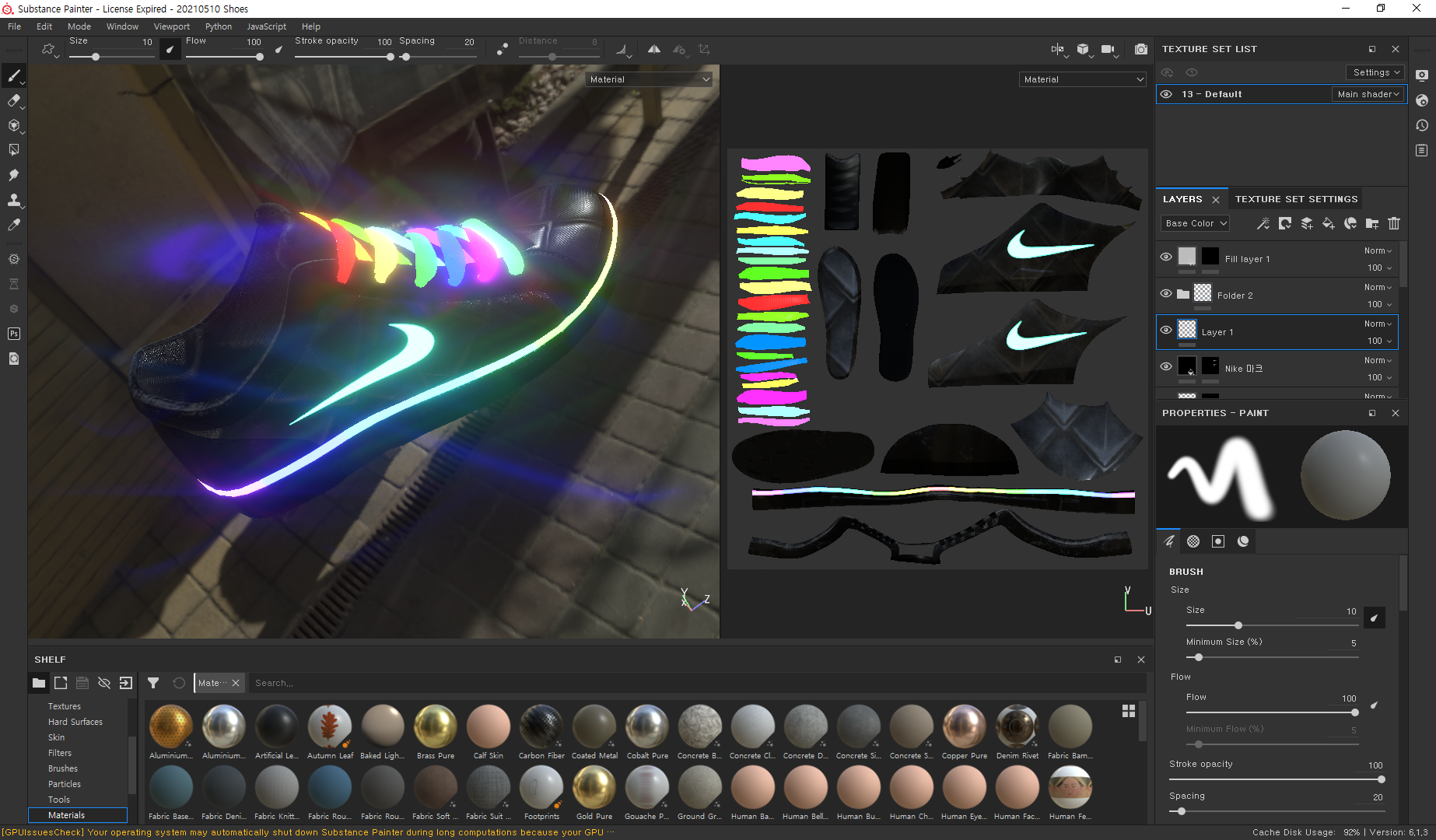Toggle visibility of 13 - Default texture set
The image size is (1436, 840).
[x=1166, y=94]
